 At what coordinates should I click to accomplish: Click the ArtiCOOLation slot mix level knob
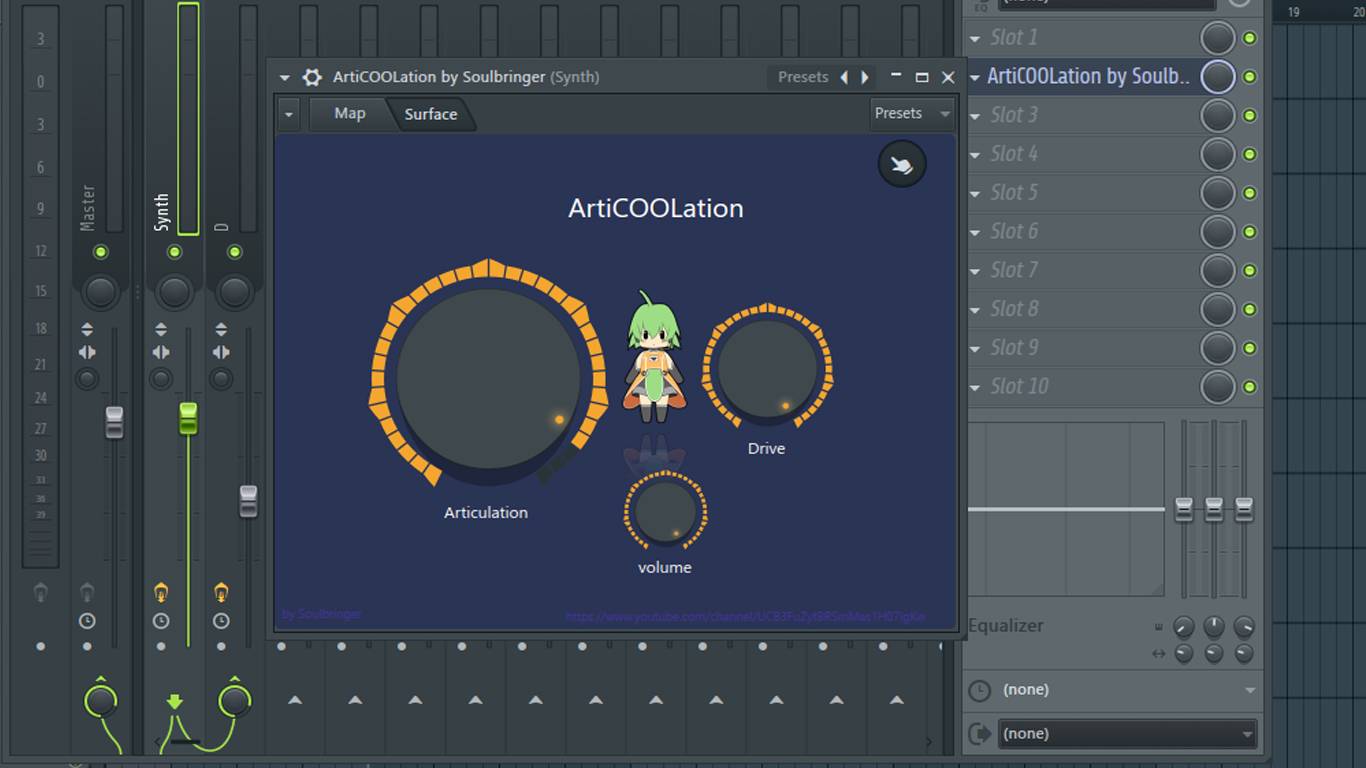click(x=1217, y=77)
